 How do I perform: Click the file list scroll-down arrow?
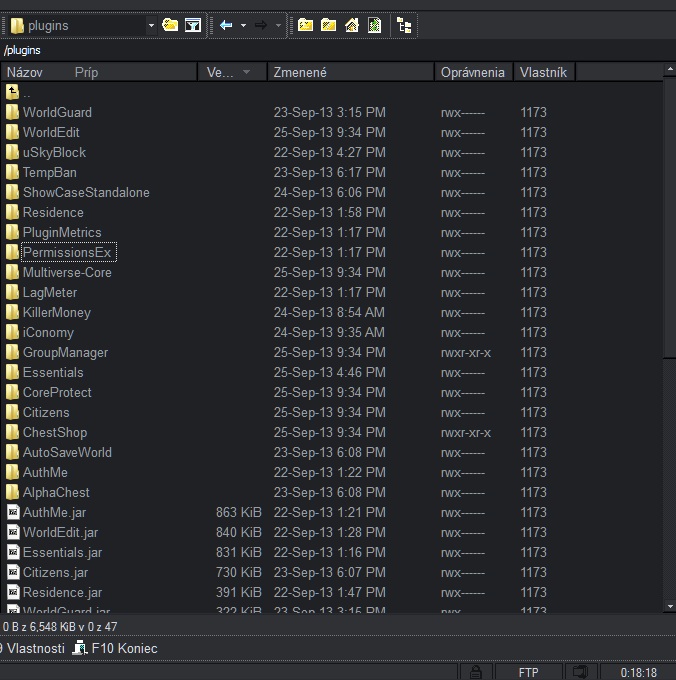[x=669, y=606]
